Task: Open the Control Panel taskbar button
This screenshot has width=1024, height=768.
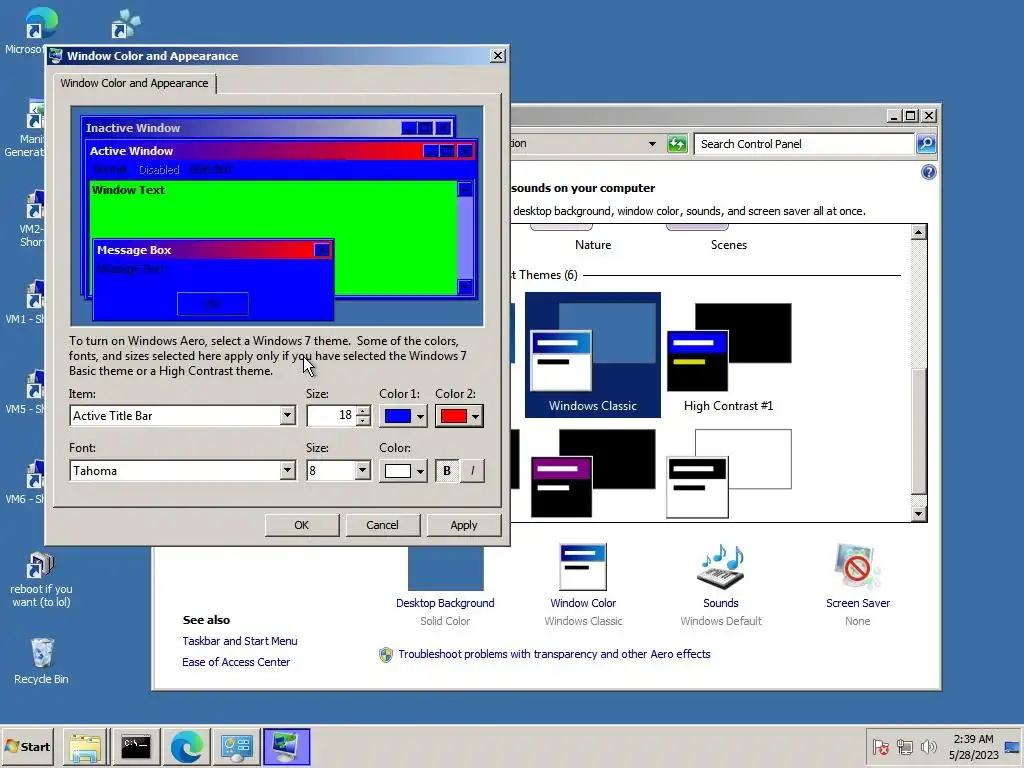Action: 236,747
